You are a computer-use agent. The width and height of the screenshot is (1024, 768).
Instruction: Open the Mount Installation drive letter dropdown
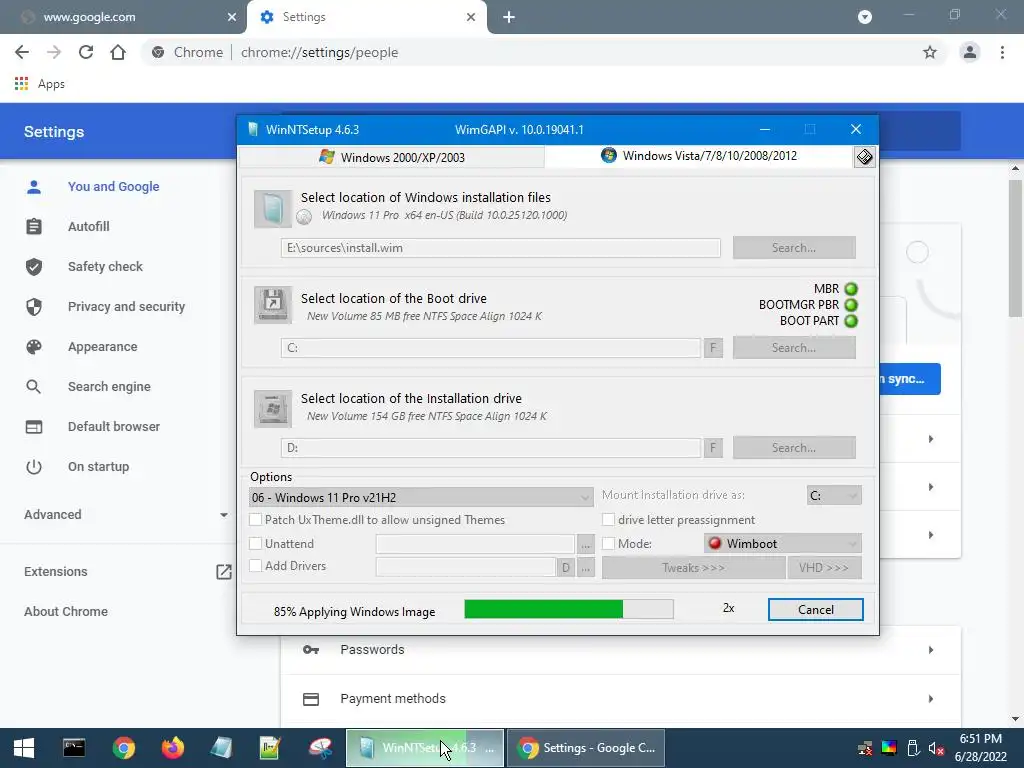point(834,496)
